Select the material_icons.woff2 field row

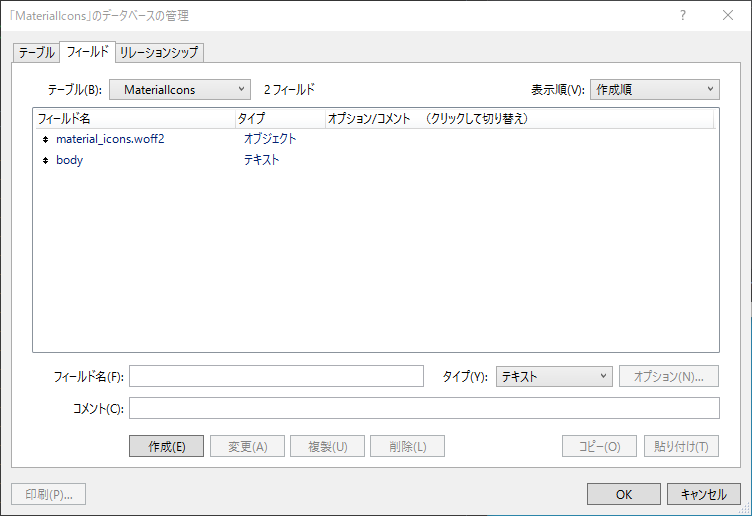coord(375,139)
